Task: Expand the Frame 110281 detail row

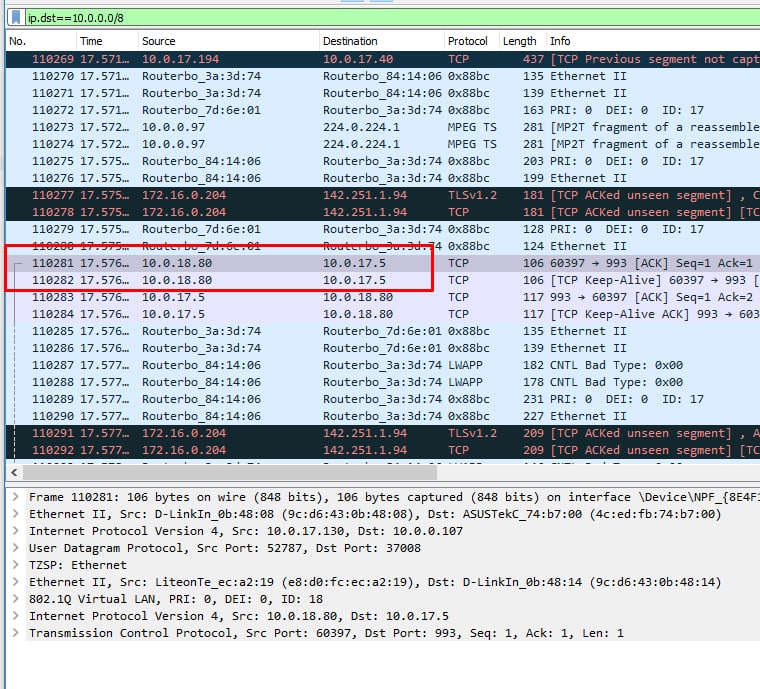Action: click(16, 497)
